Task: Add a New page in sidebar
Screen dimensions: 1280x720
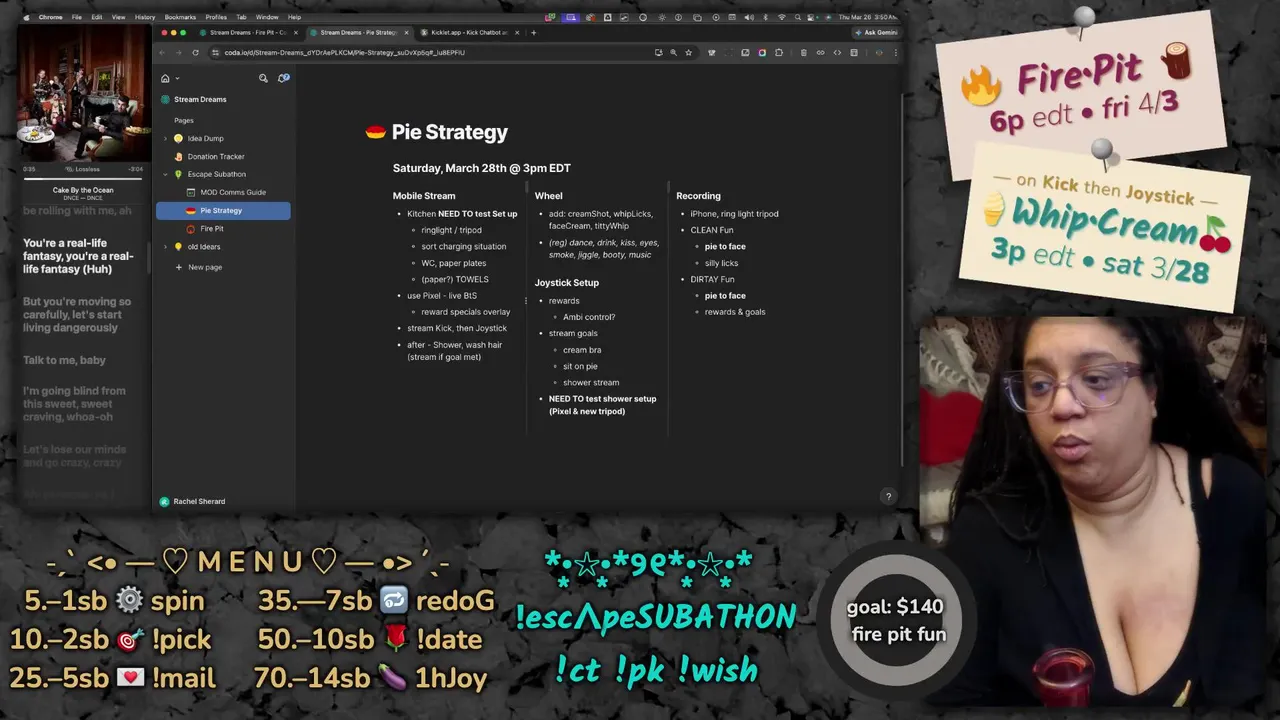Action: point(199,267)
